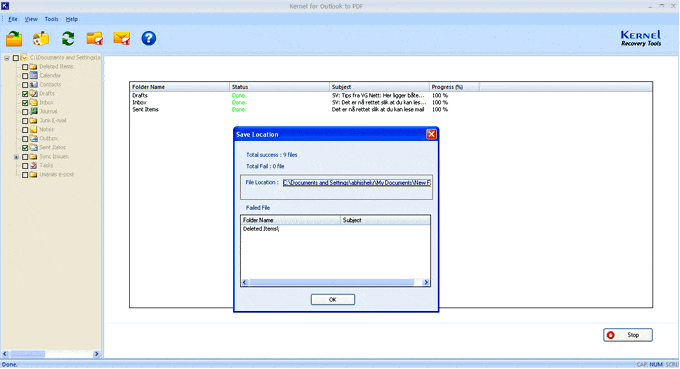Click the Outbox folder icon in tree
This screenshot has height=369, width=680.
[x=33, y=138]
